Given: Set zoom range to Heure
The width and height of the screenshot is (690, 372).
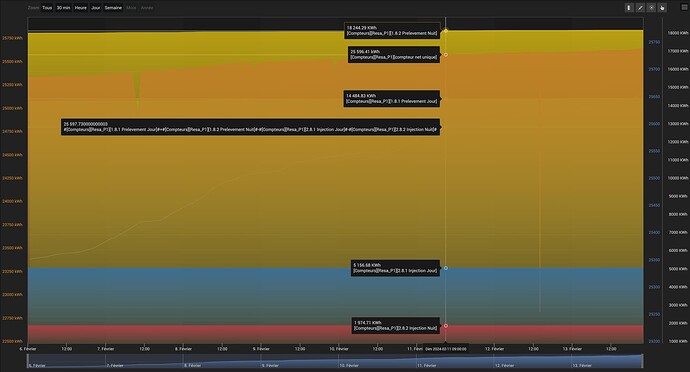Looking at the screenshot, I should pyautogui.click(x=81, y=7).
